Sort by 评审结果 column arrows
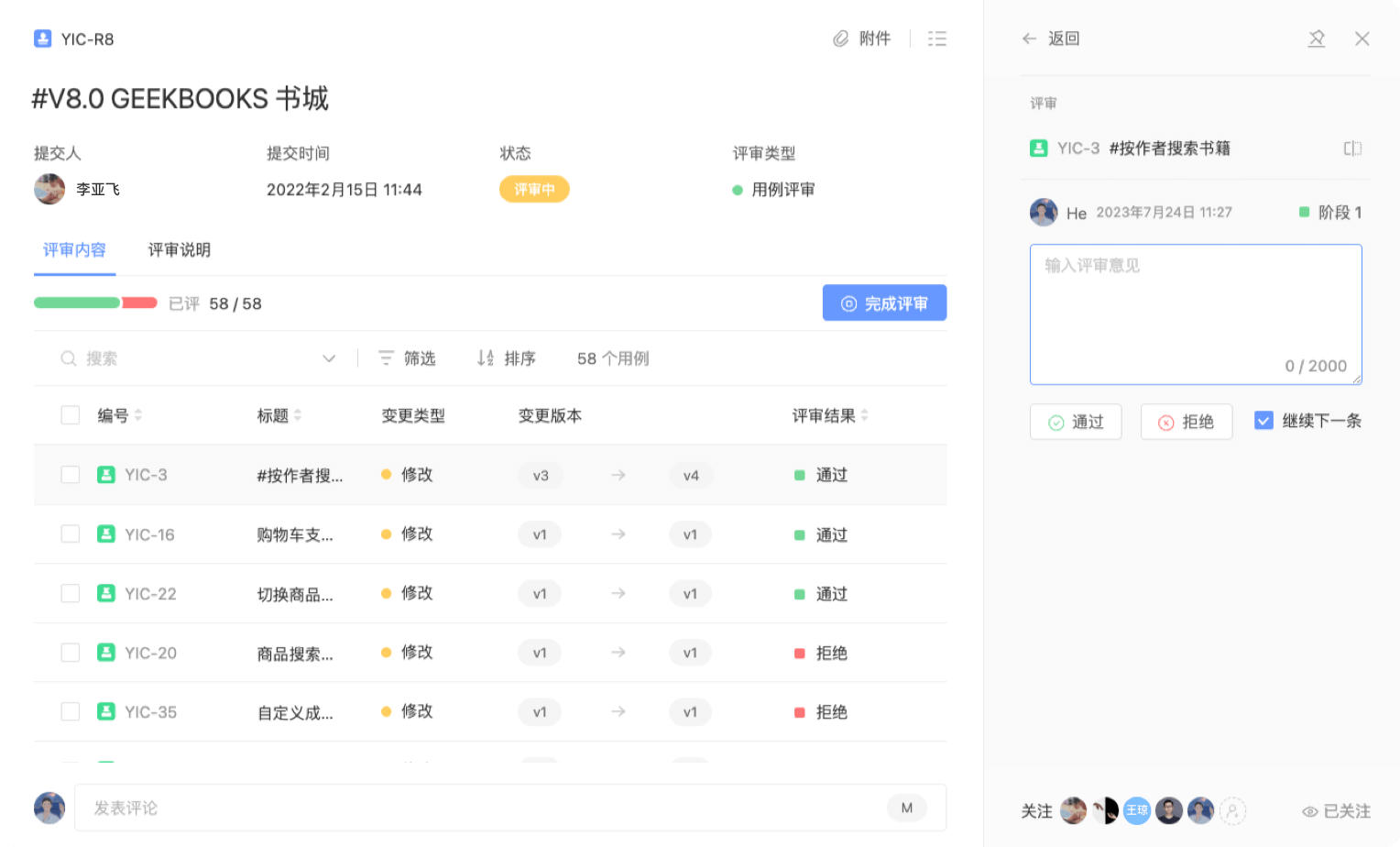This screenshot has height=847, width=1400. [865, 415]
